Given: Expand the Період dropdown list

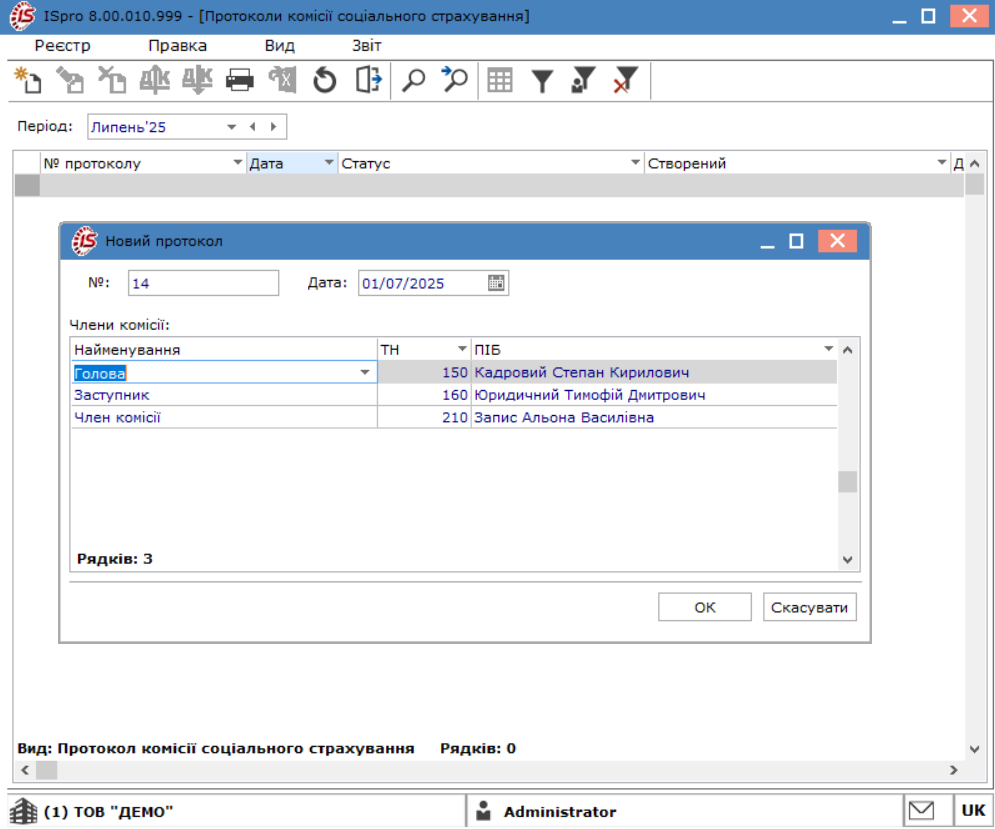Looking at the screenshot, I should [x=232, y=127].
